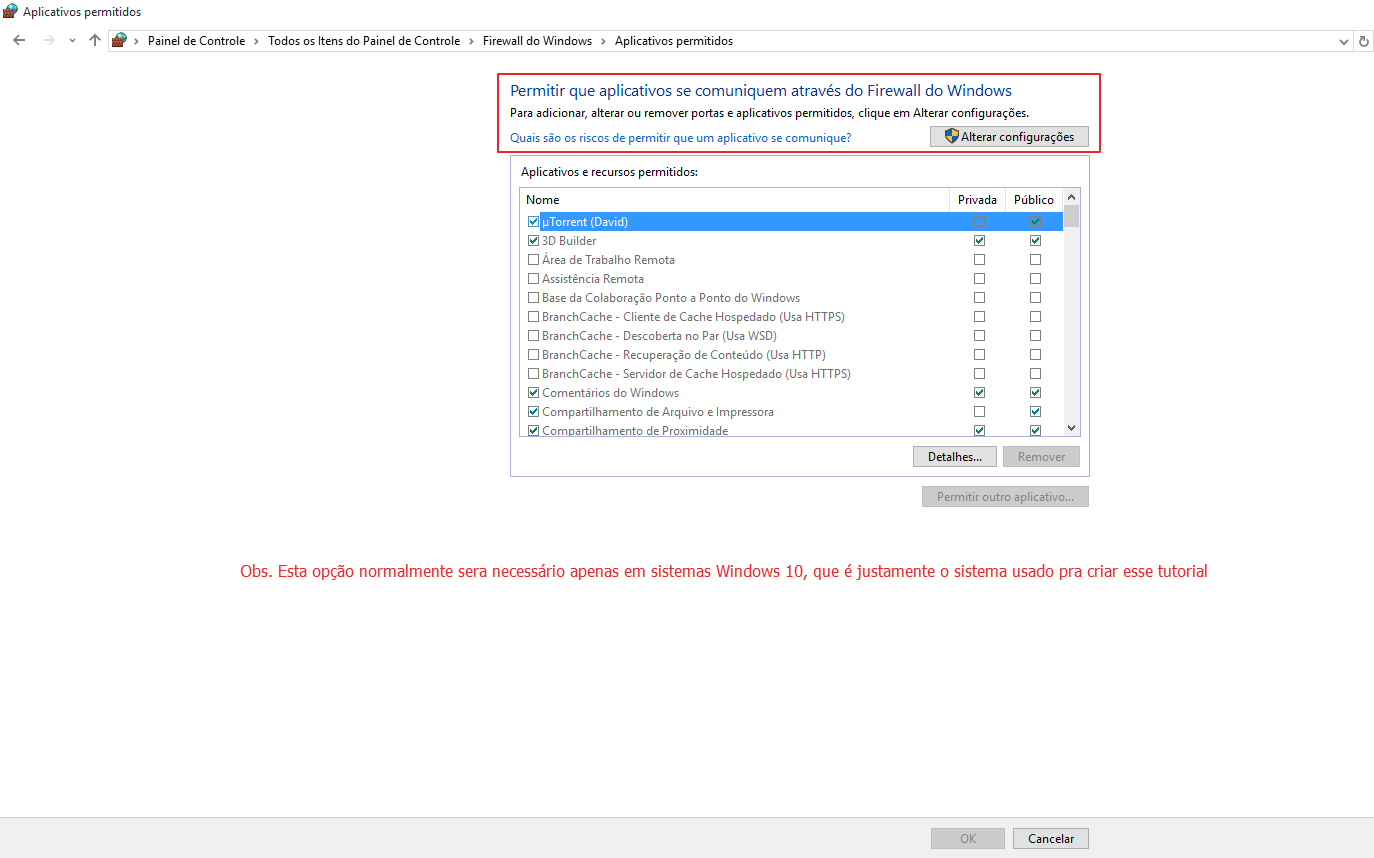Click the Alterar configurações button

pyautogui.click(x=1009, y=137)
